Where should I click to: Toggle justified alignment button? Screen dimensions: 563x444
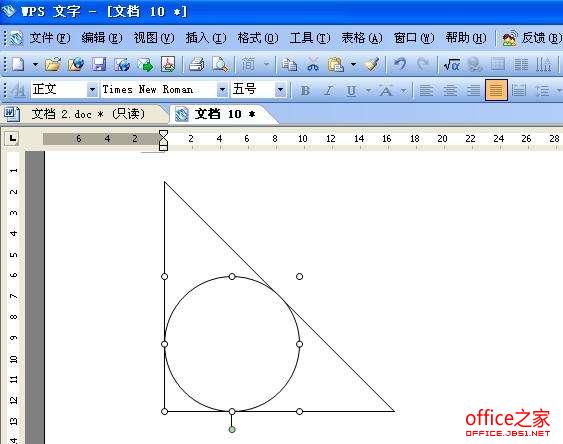click(x=496, y=90)
